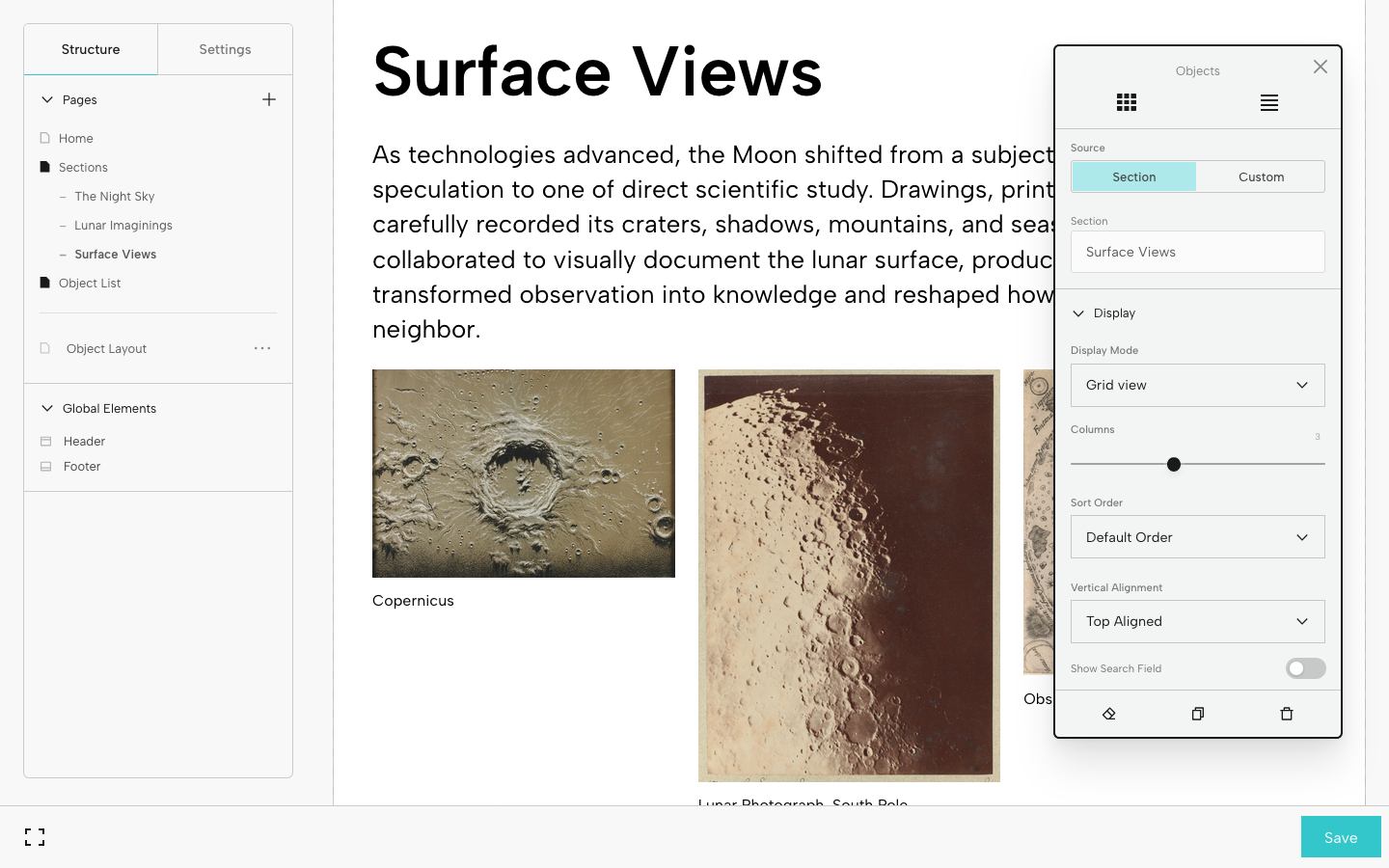Open the Sort Order dropdown

coord(1197,537)
